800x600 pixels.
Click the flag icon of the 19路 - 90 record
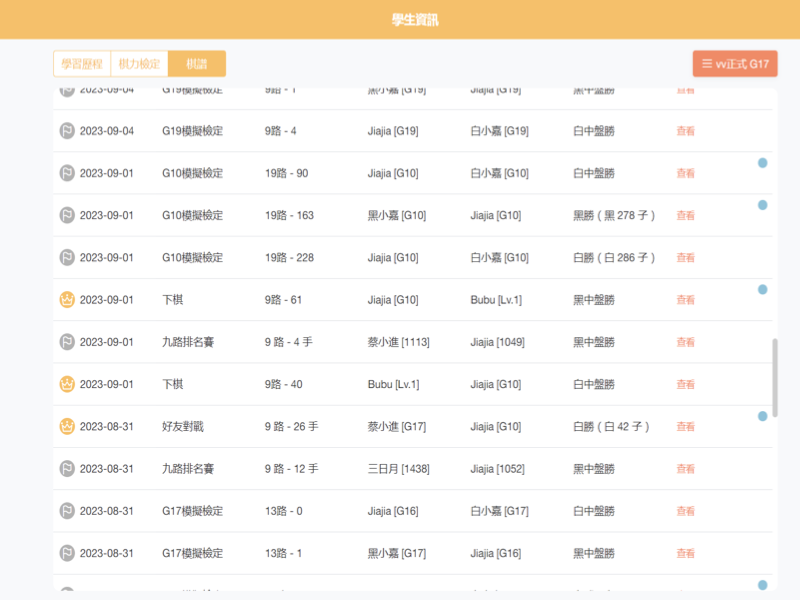click(x=67, y=173)
